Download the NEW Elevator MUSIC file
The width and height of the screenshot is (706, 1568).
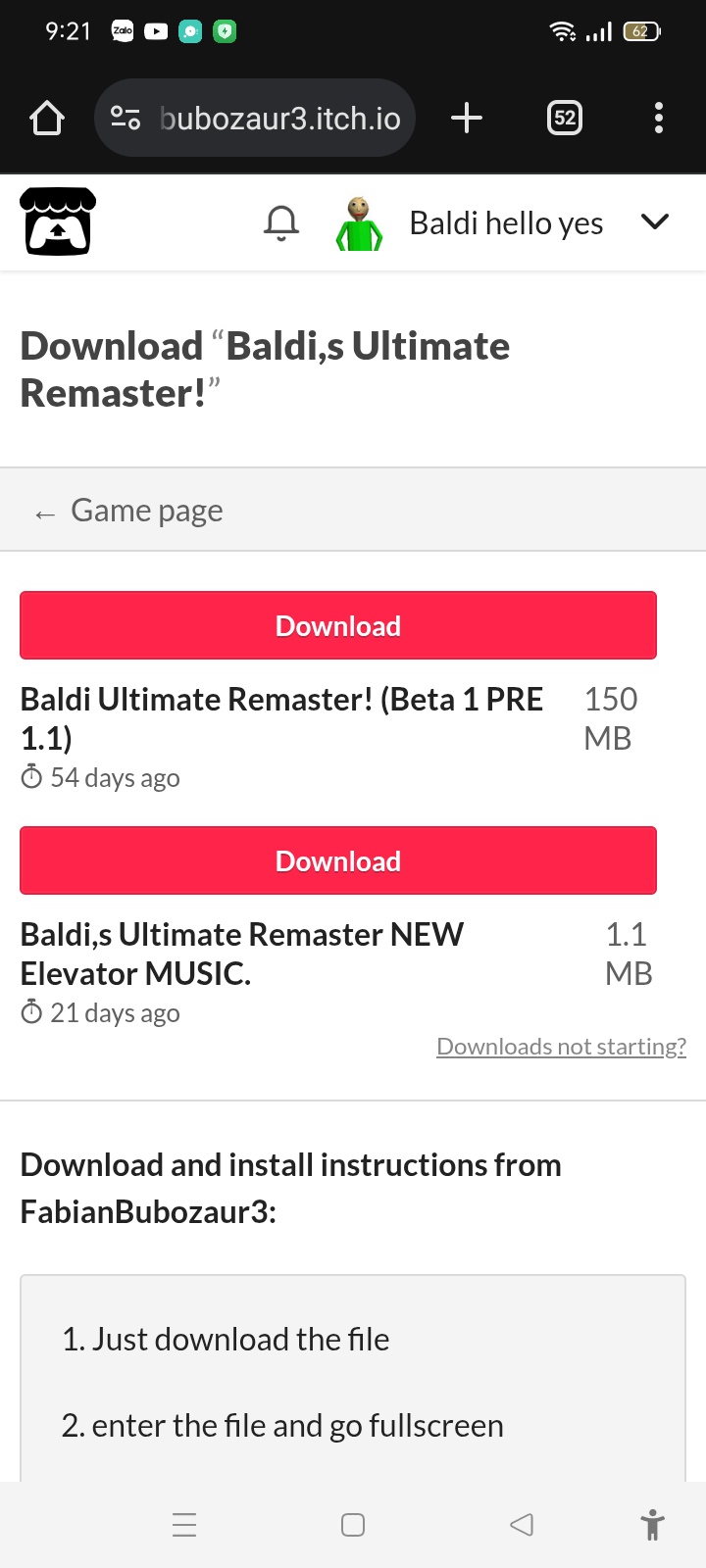pyautogui.click(x=338, y=860)
